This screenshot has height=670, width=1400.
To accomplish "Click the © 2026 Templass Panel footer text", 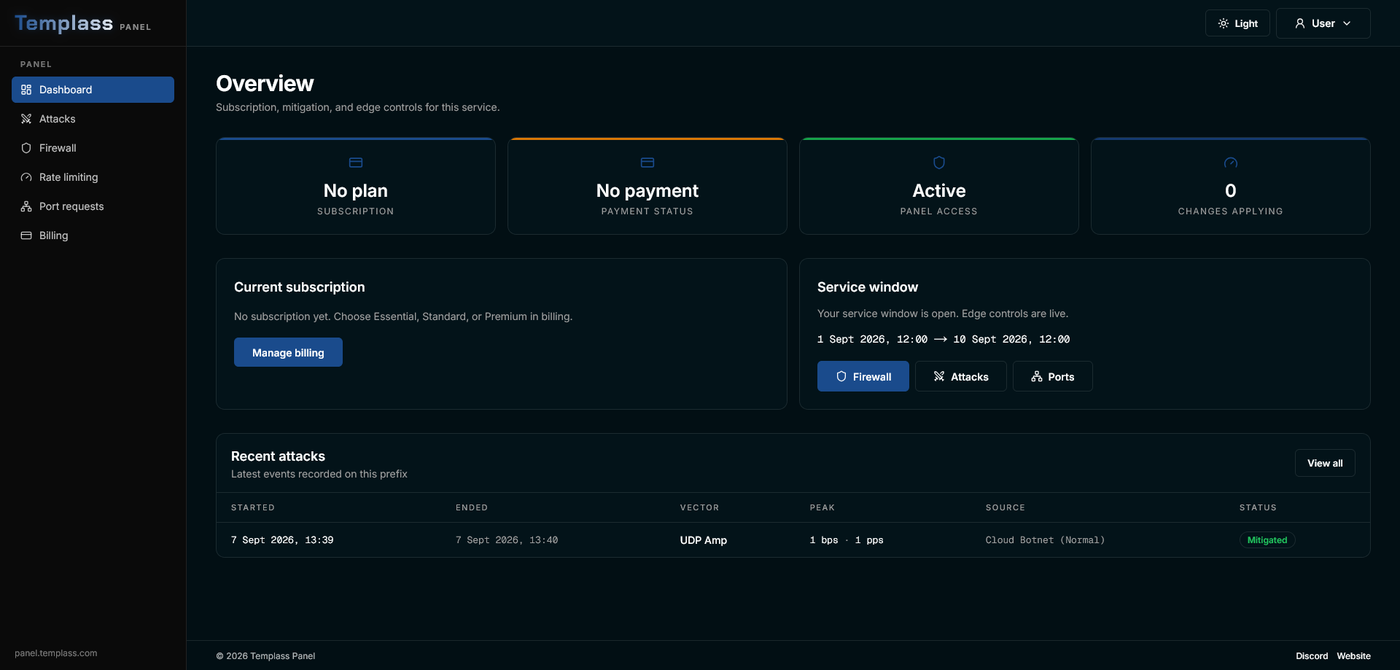I will pyautogui.click(x=265, y=656).
